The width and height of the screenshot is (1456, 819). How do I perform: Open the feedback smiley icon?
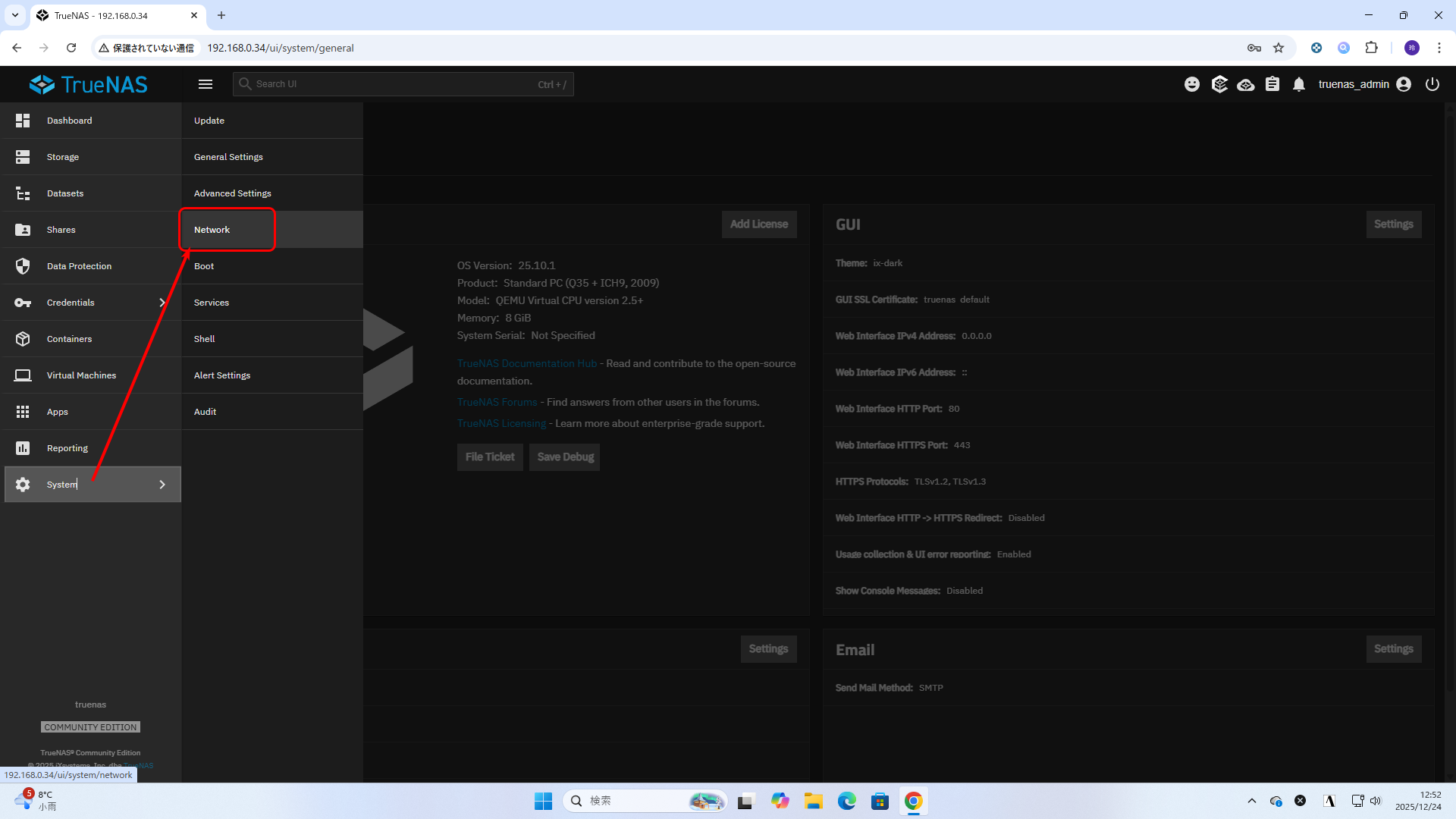[x=1192, y=84]
